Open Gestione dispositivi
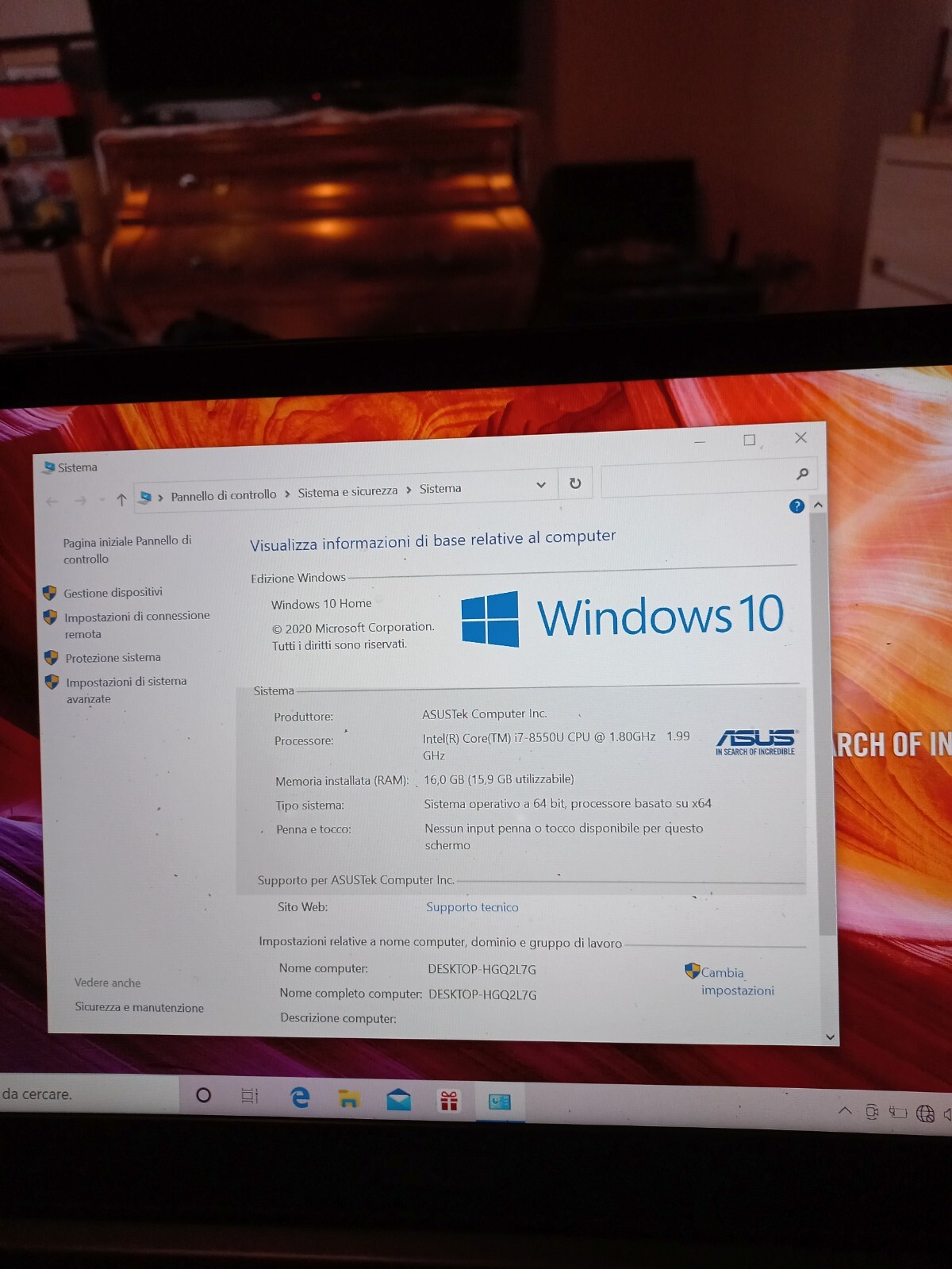 click(x=113, y=593)
